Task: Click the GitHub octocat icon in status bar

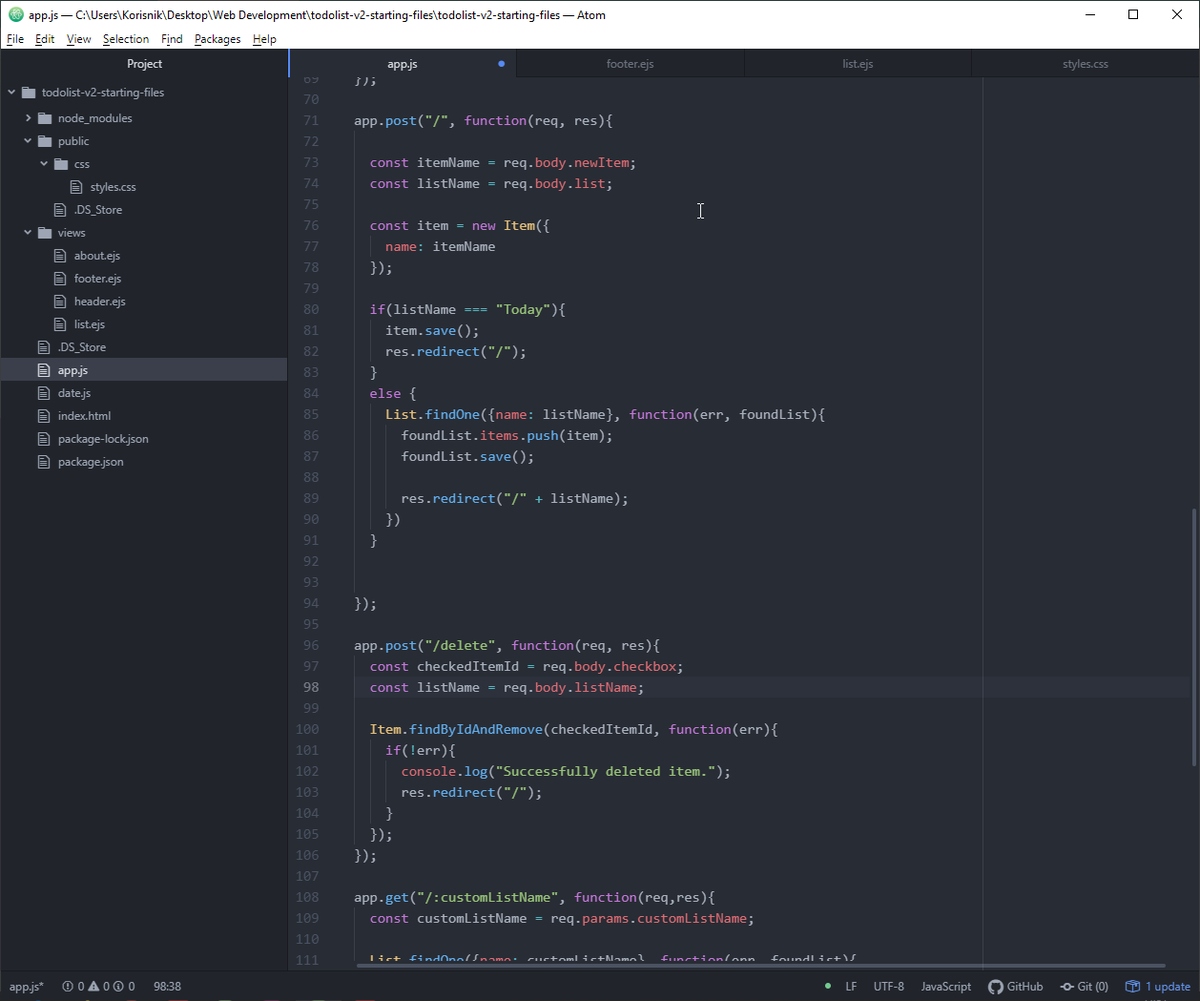Action: [x=996, y=986]
